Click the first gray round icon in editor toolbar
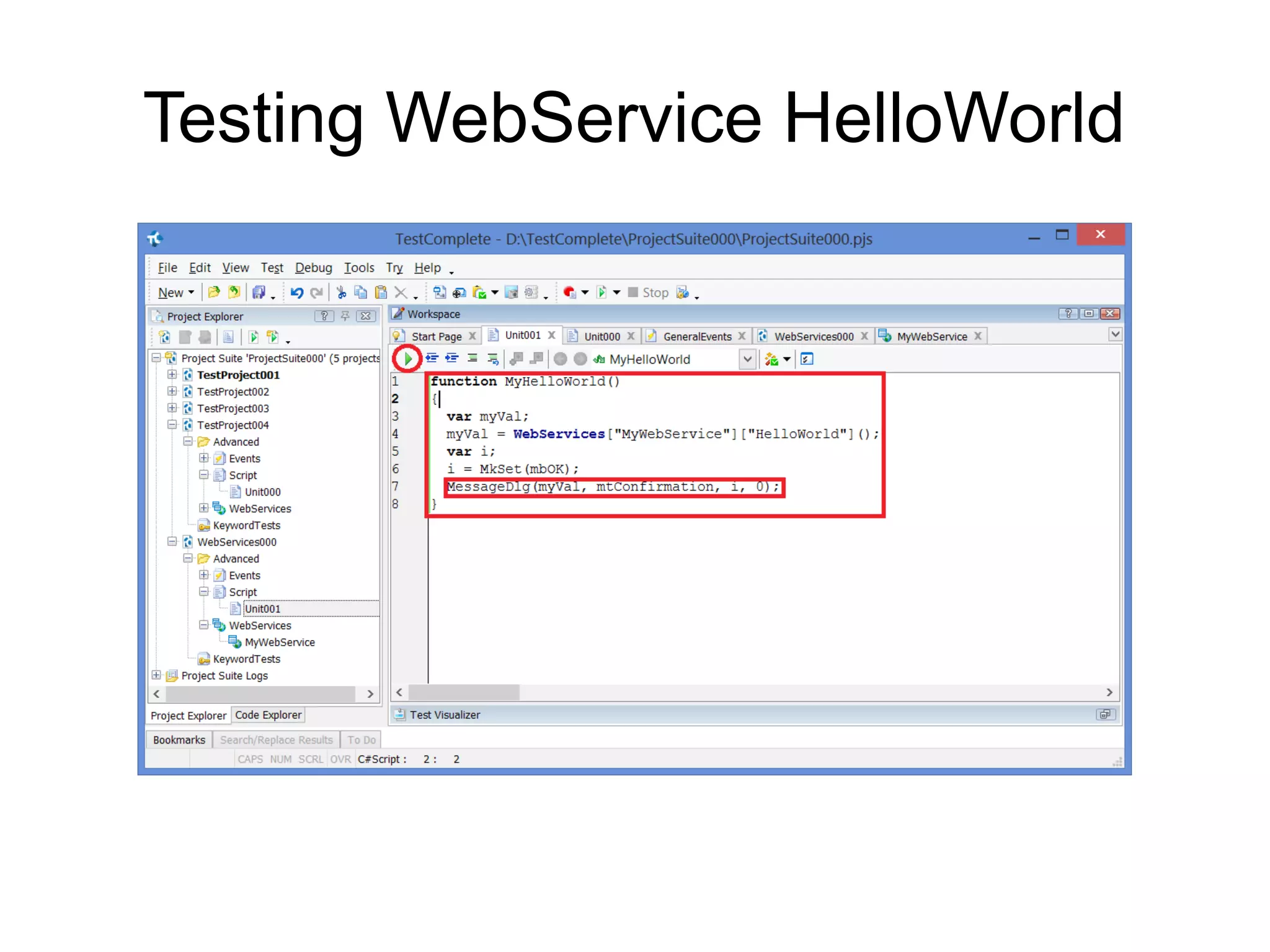 point(560,358)
